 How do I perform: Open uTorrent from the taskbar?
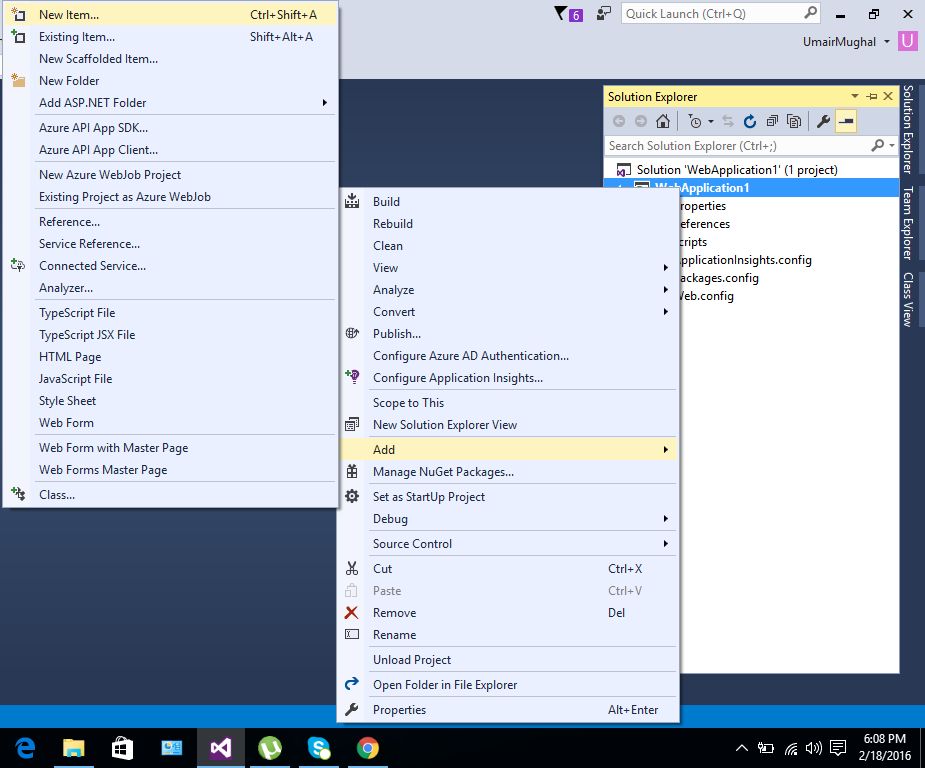point(270,748)
